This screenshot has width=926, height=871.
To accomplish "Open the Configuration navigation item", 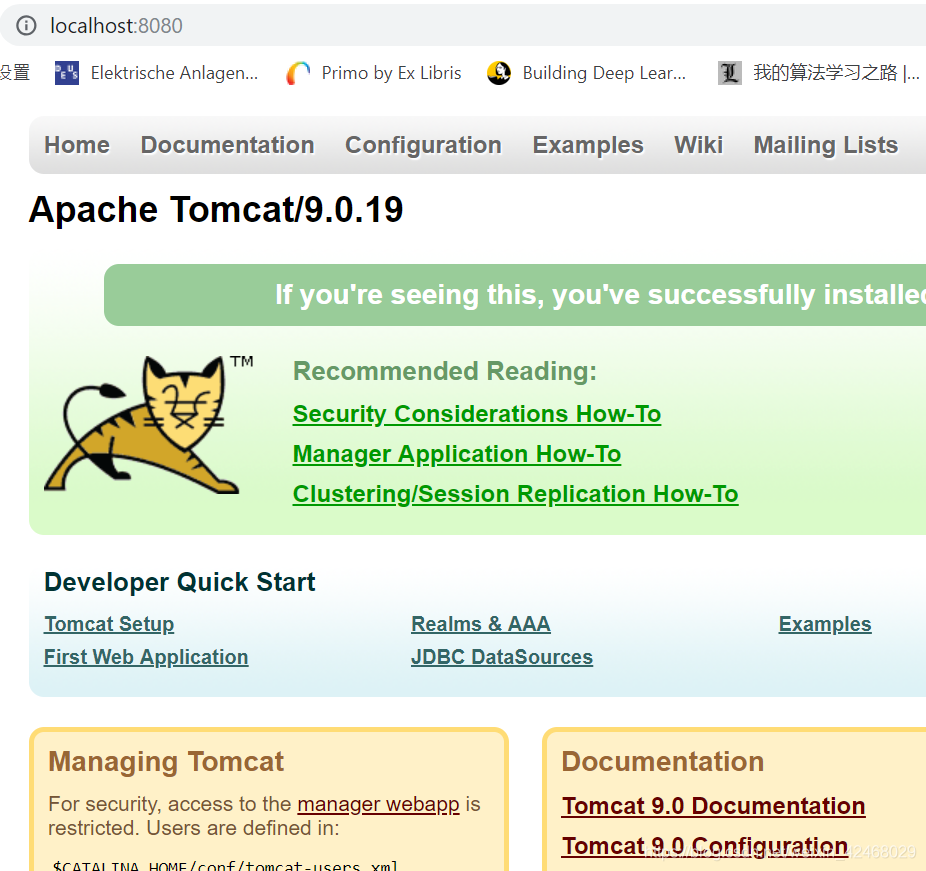I will point(423,145).
